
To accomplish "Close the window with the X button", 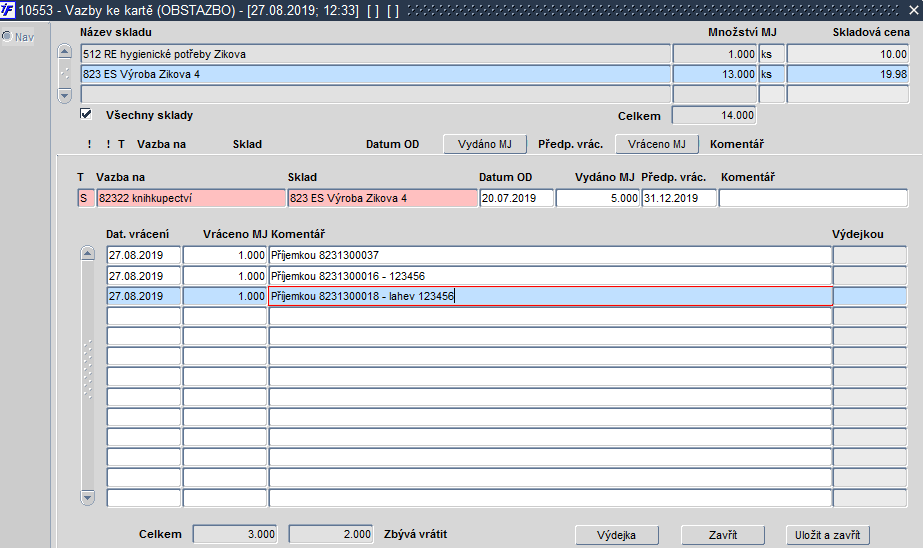I will point(914,9).
